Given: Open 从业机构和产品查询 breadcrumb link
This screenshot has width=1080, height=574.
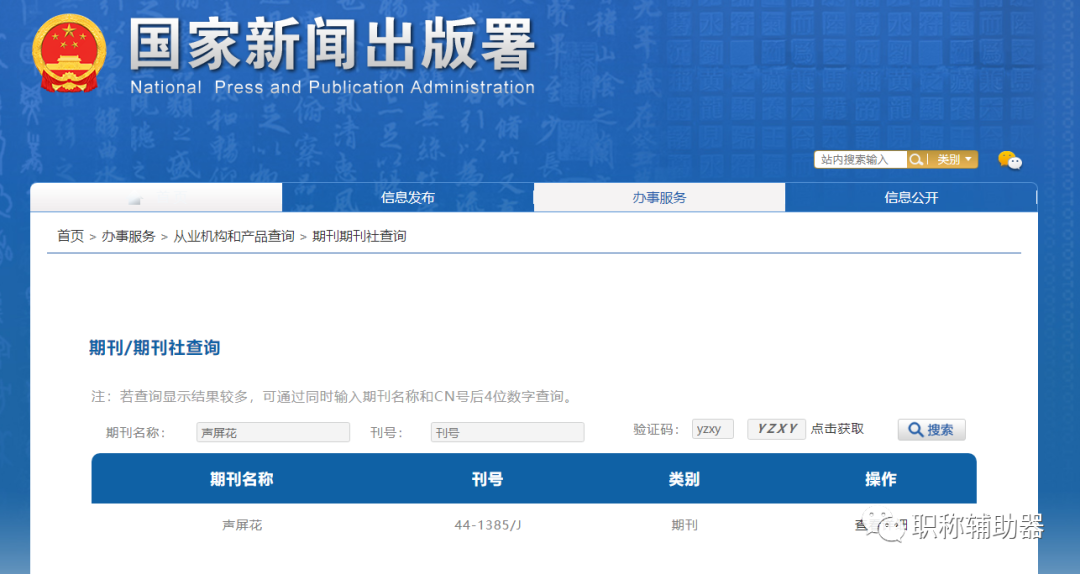Looking at the screenshot, I should [x=233, y=236].
